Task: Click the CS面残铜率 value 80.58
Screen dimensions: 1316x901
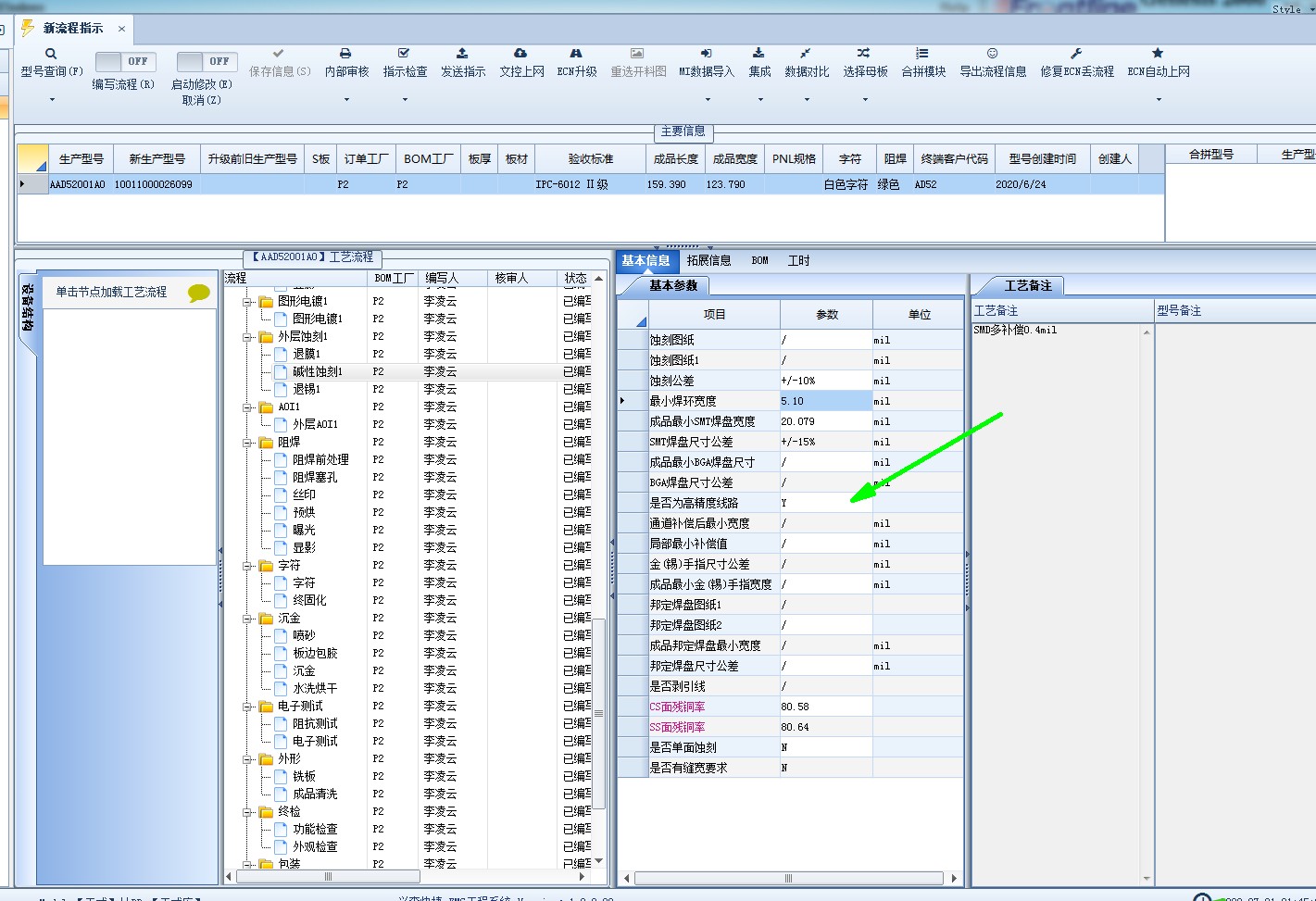Action: [x=826, y=707]
